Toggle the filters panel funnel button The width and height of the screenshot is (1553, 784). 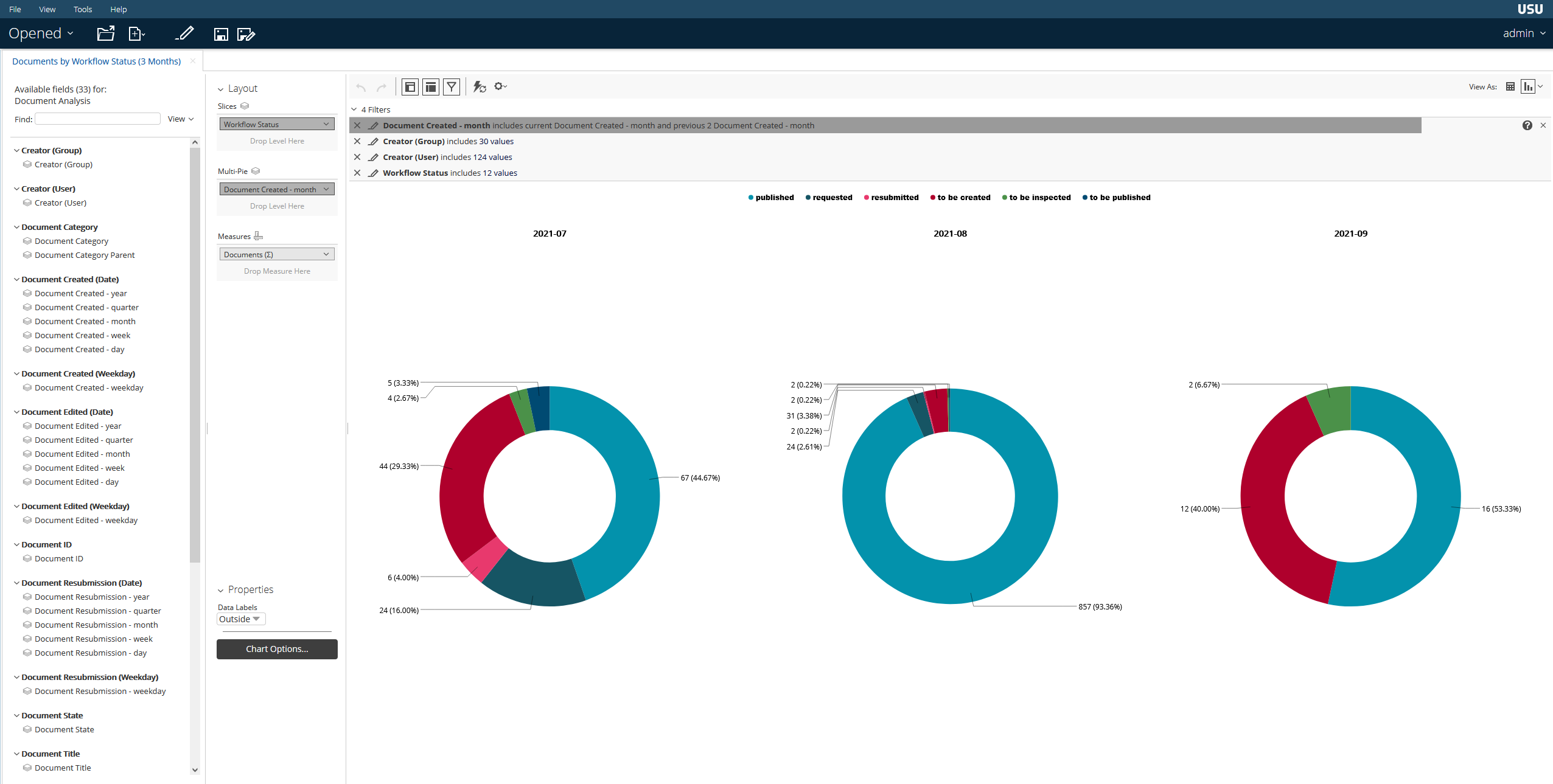pos(452,87)
